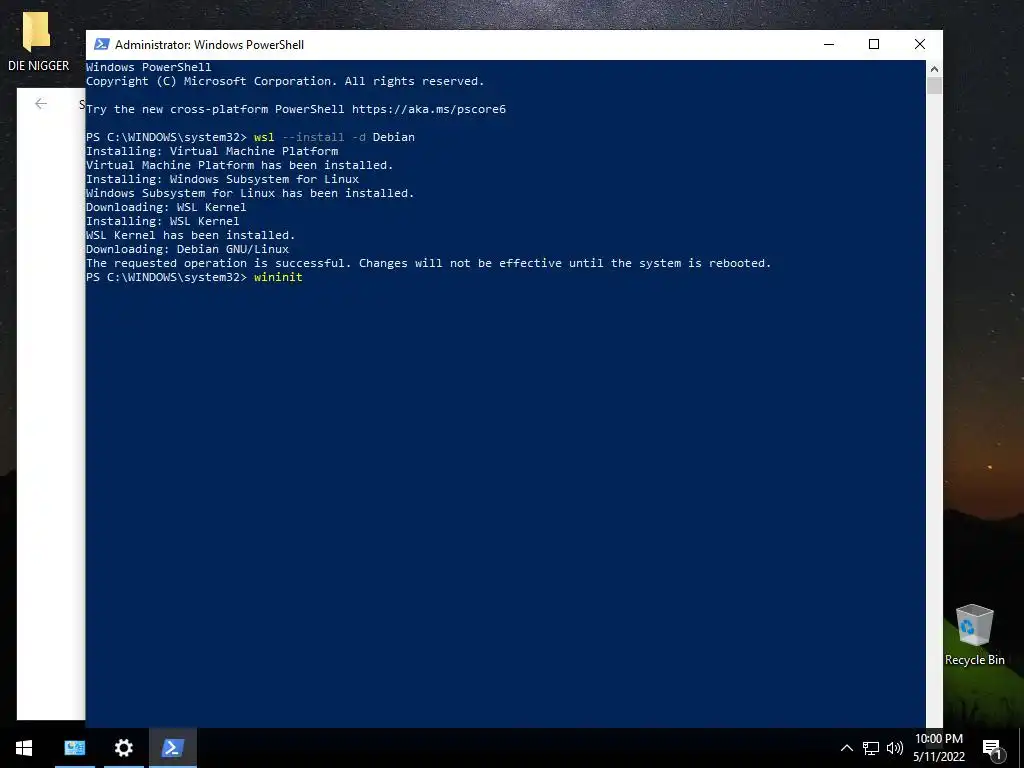This screenshot has height=768, width=1024.
Task: Click 'Windows Subsystem for Linux has been installed.' line
Action: coord(250,193)
